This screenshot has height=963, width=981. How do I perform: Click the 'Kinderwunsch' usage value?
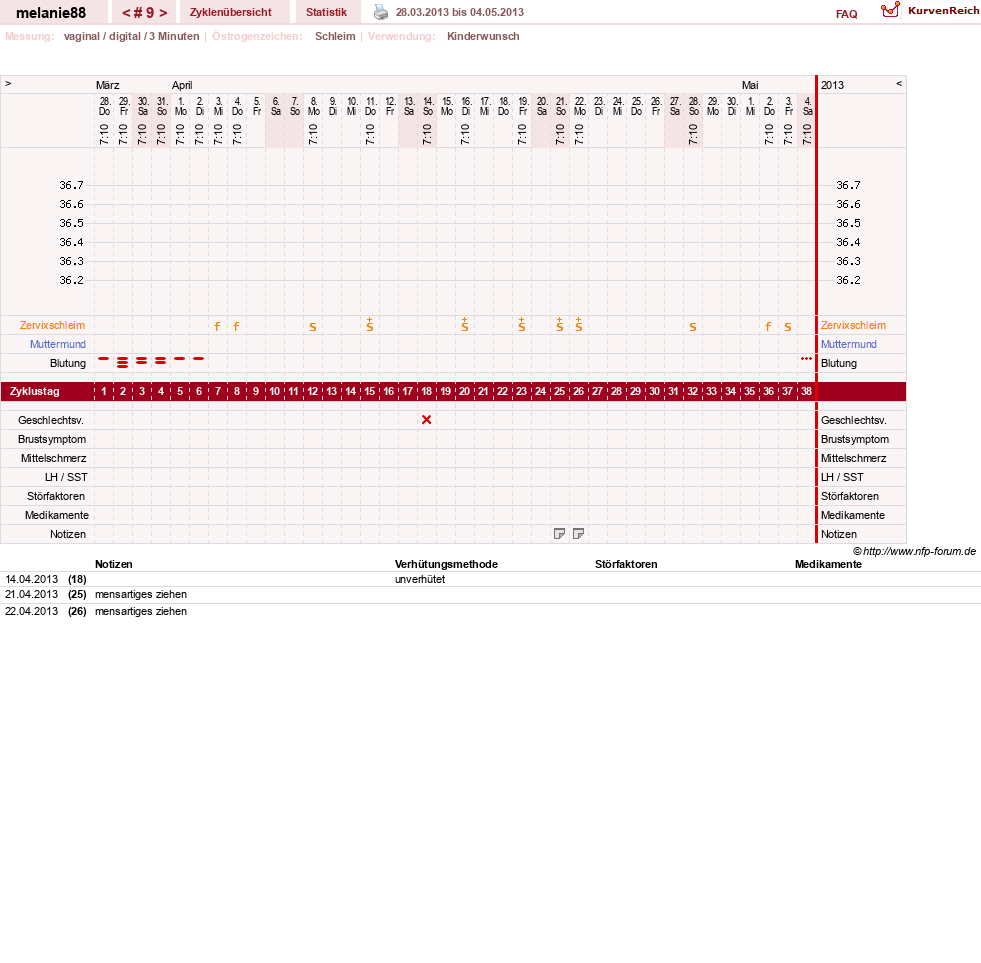pyautogui.click(x=483, y=36)
